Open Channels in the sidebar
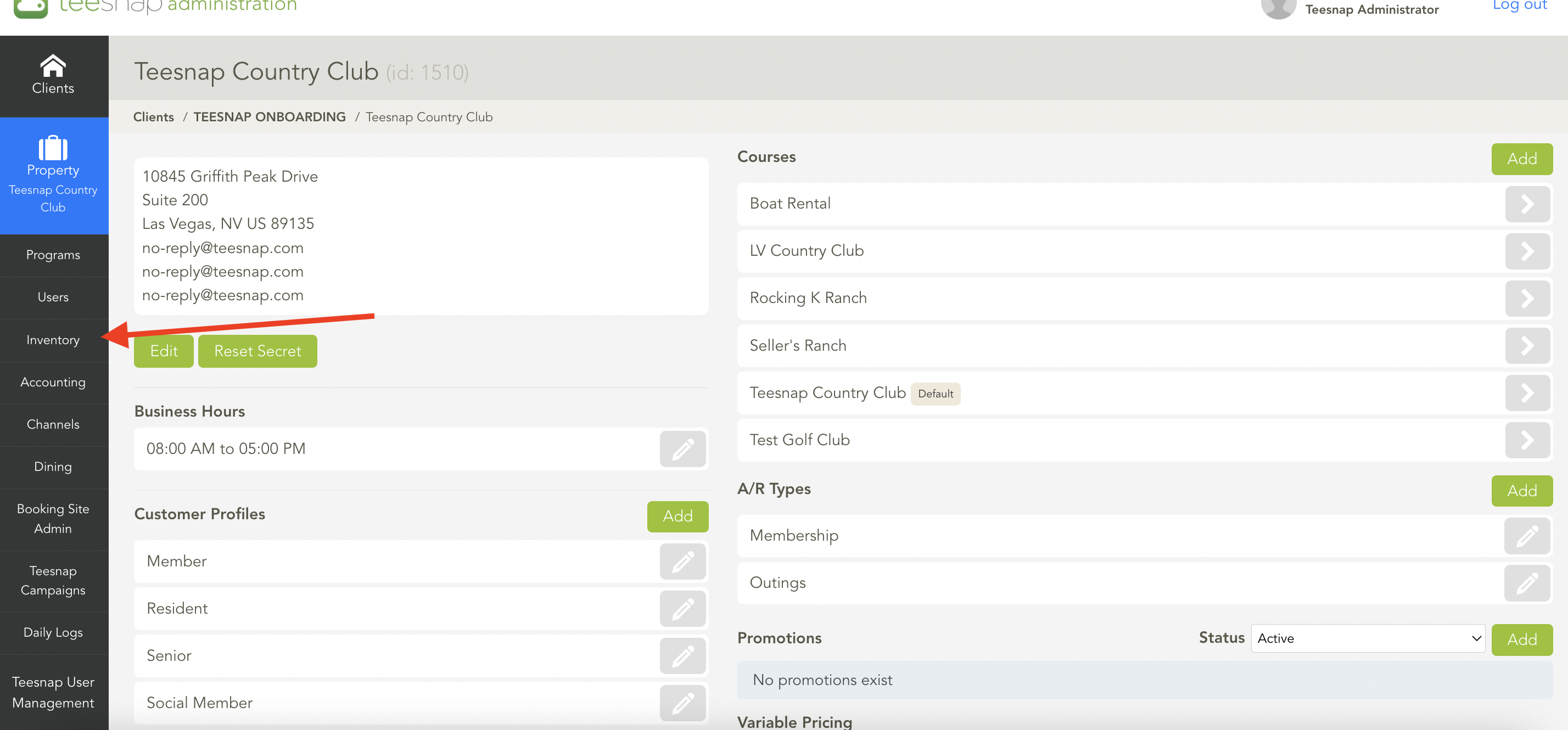This screenshot has width=1568, height=730. (x=53, y=424)
